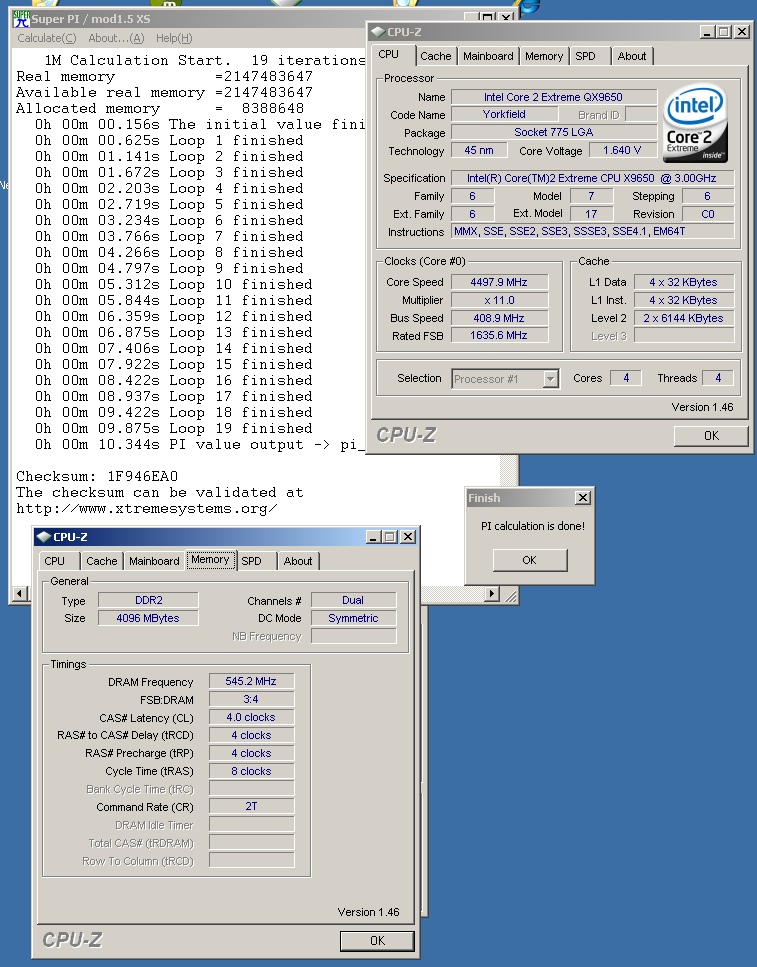Click the 45 nm technology value

coord(479,150)
